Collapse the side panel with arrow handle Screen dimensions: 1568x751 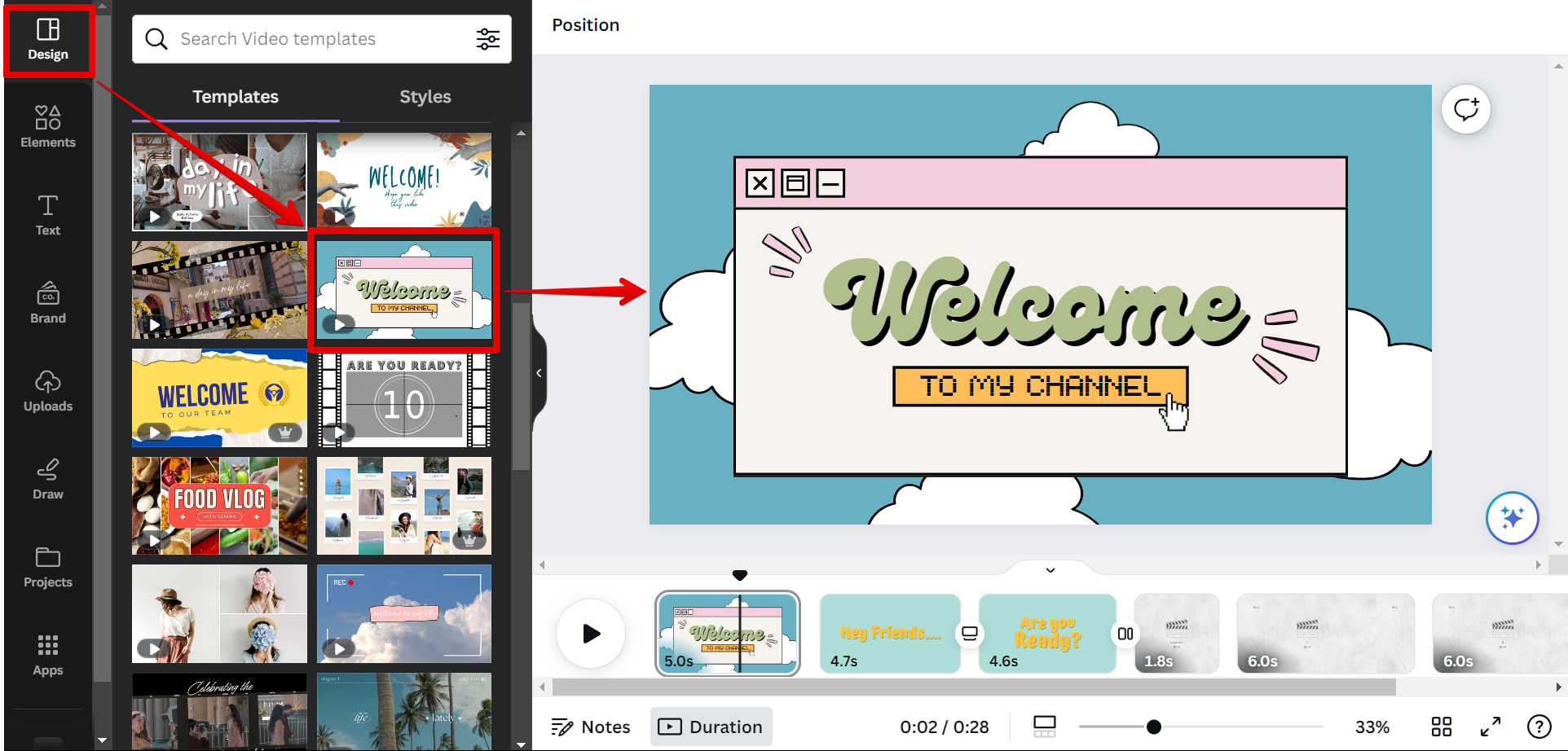click(539, 373)
